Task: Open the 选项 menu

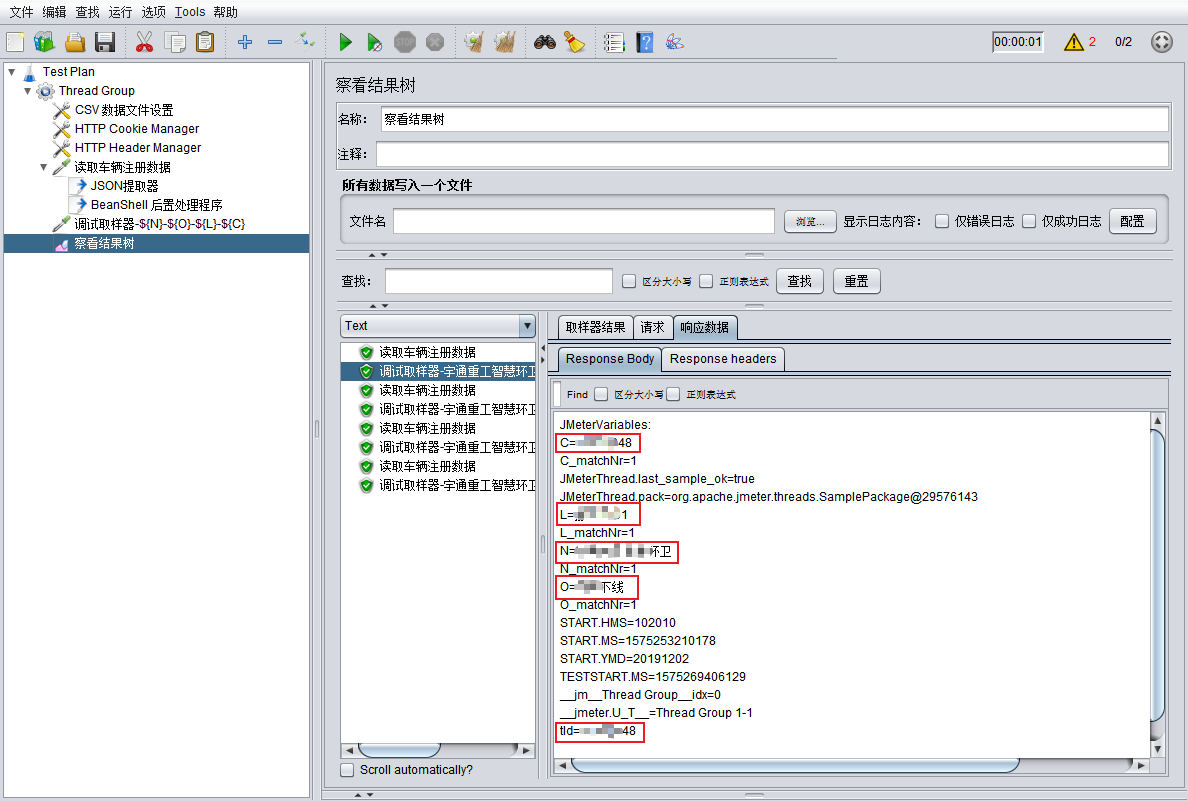Action: (x=153, y=12)
